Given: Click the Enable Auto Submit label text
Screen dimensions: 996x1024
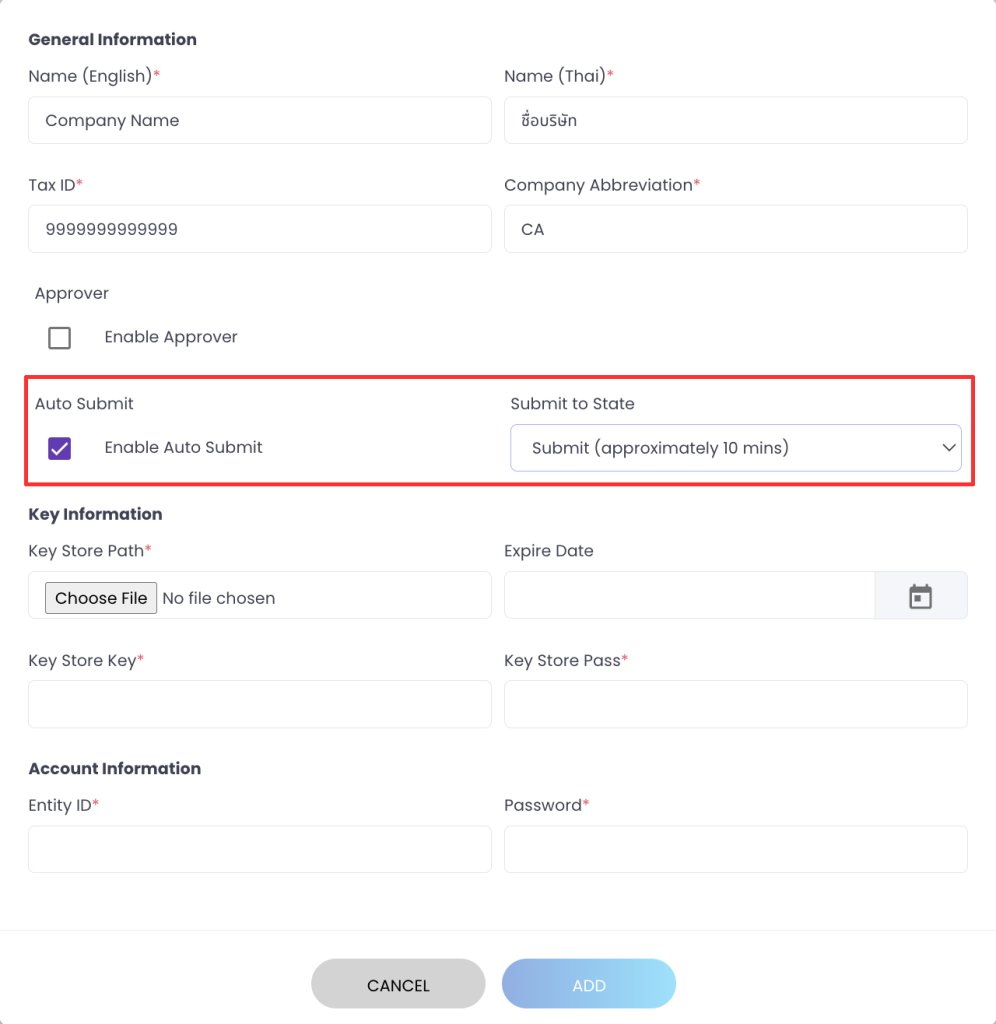Looking at the screenshot, I should click(183, 447).
